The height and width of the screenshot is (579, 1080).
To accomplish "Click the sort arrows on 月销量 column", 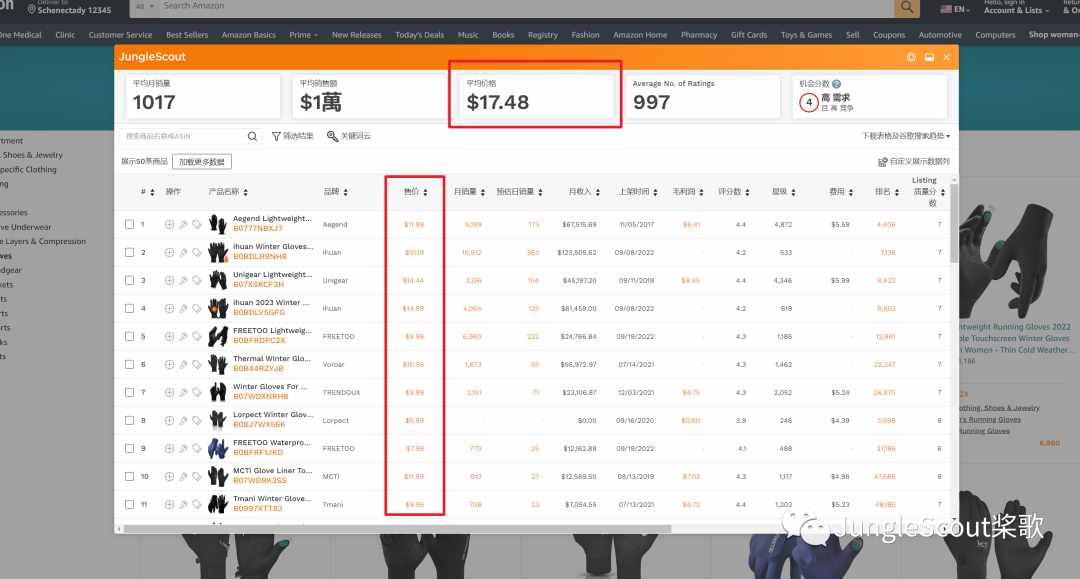I will [x=483, y=192].
